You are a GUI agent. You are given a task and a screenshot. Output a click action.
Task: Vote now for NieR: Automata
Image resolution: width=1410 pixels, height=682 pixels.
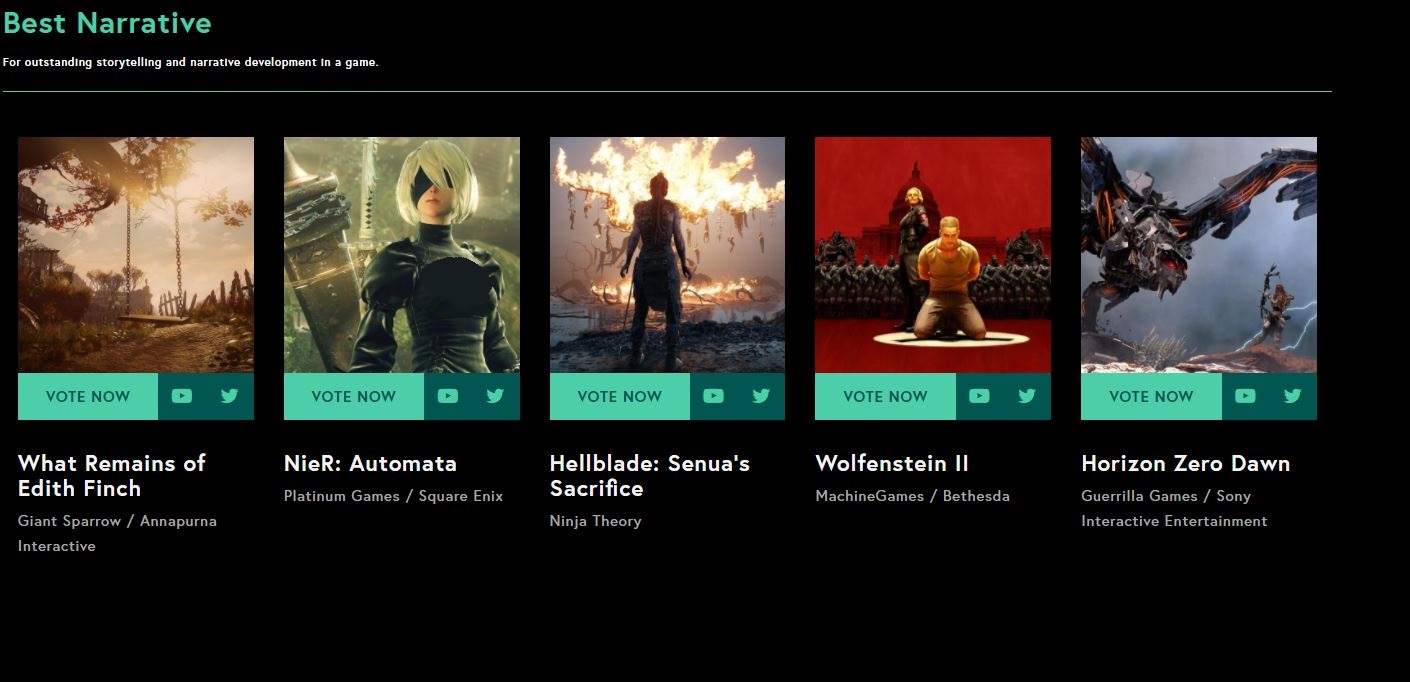(x=354, y=396)
